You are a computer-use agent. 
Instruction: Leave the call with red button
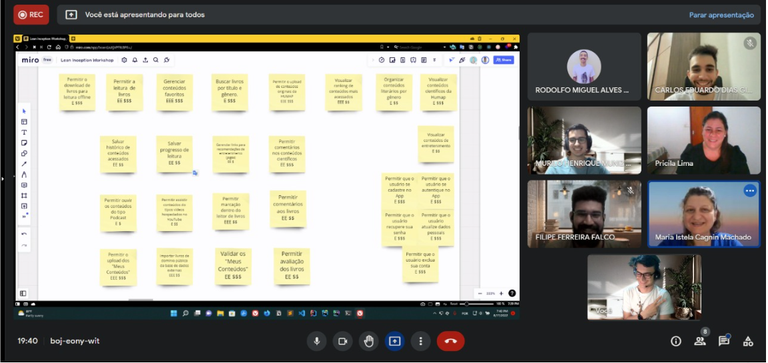(x=451, y=341)
